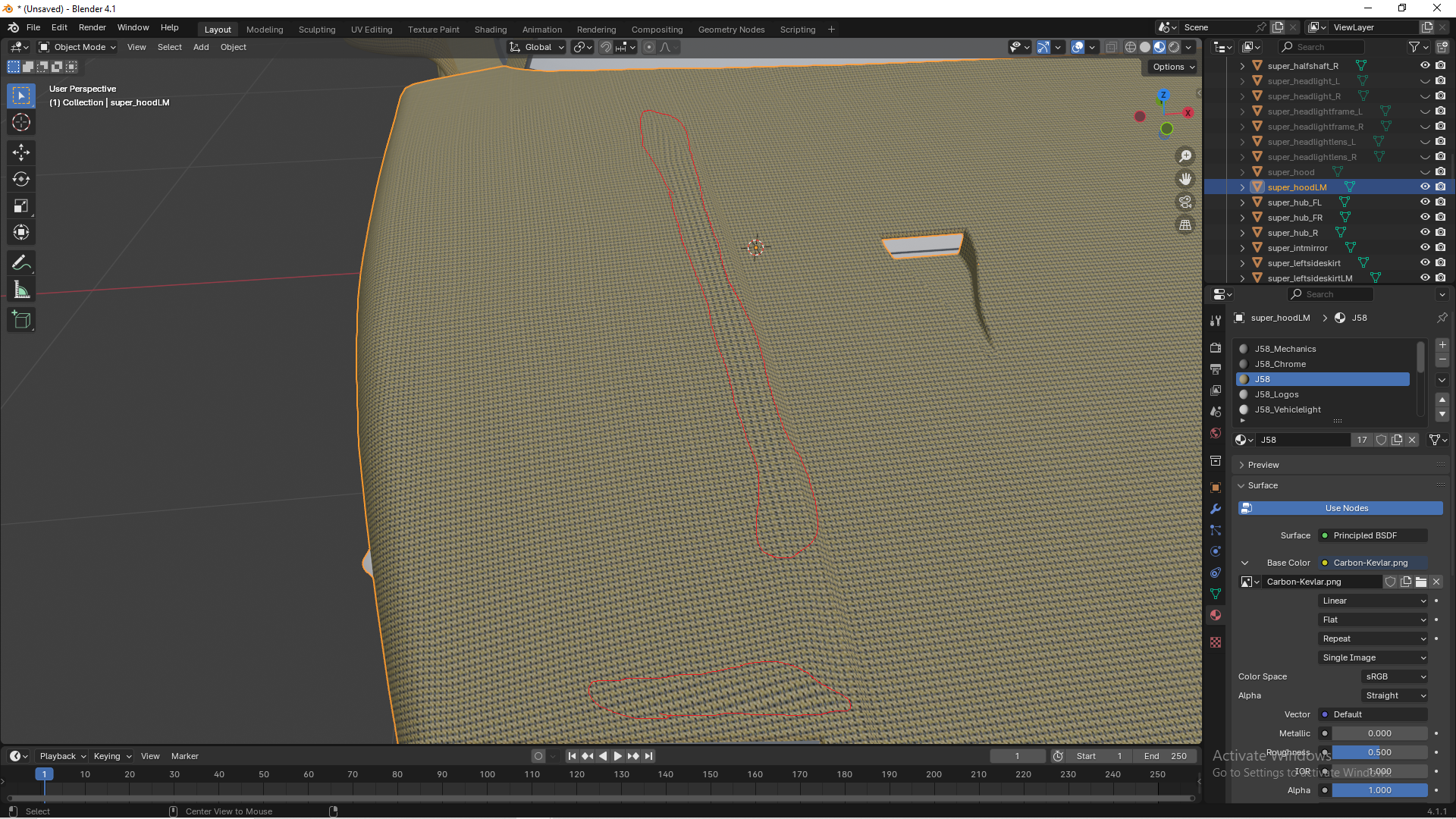Select the Rotate tool
This screenshot has height=819, width=1456.
[x=21, y=179]
